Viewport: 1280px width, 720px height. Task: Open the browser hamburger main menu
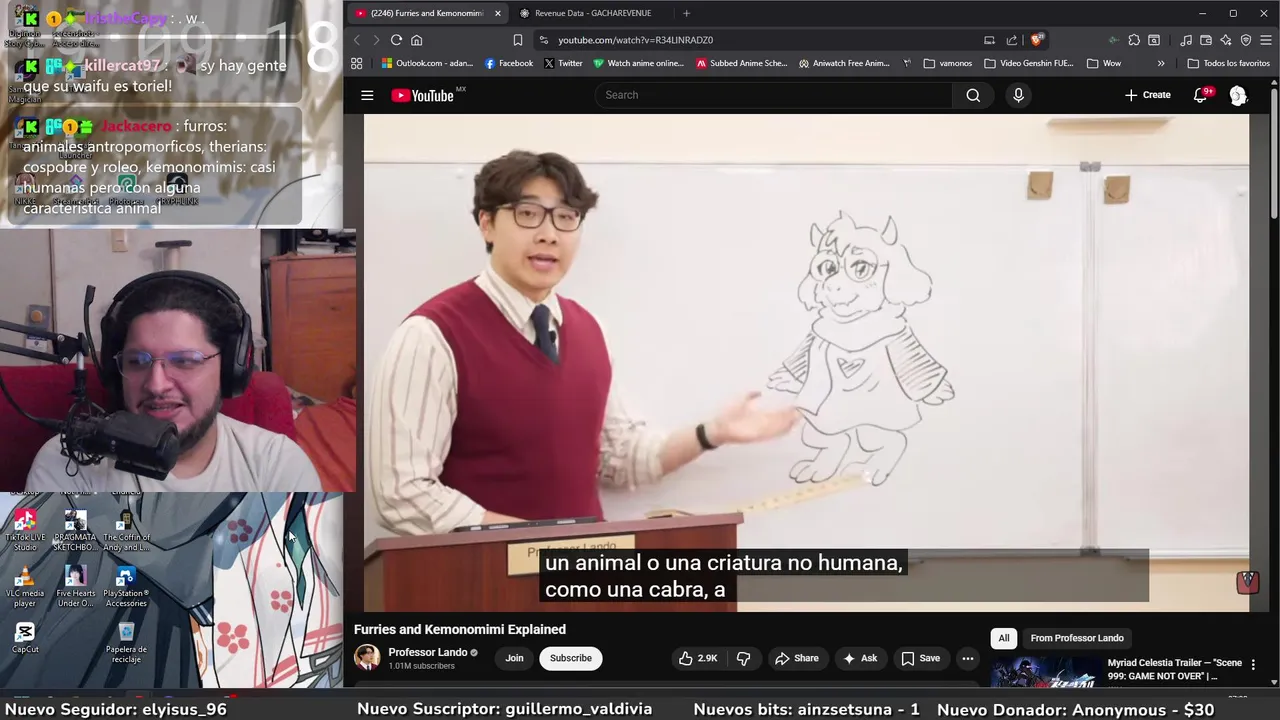tap(1266, 40)
